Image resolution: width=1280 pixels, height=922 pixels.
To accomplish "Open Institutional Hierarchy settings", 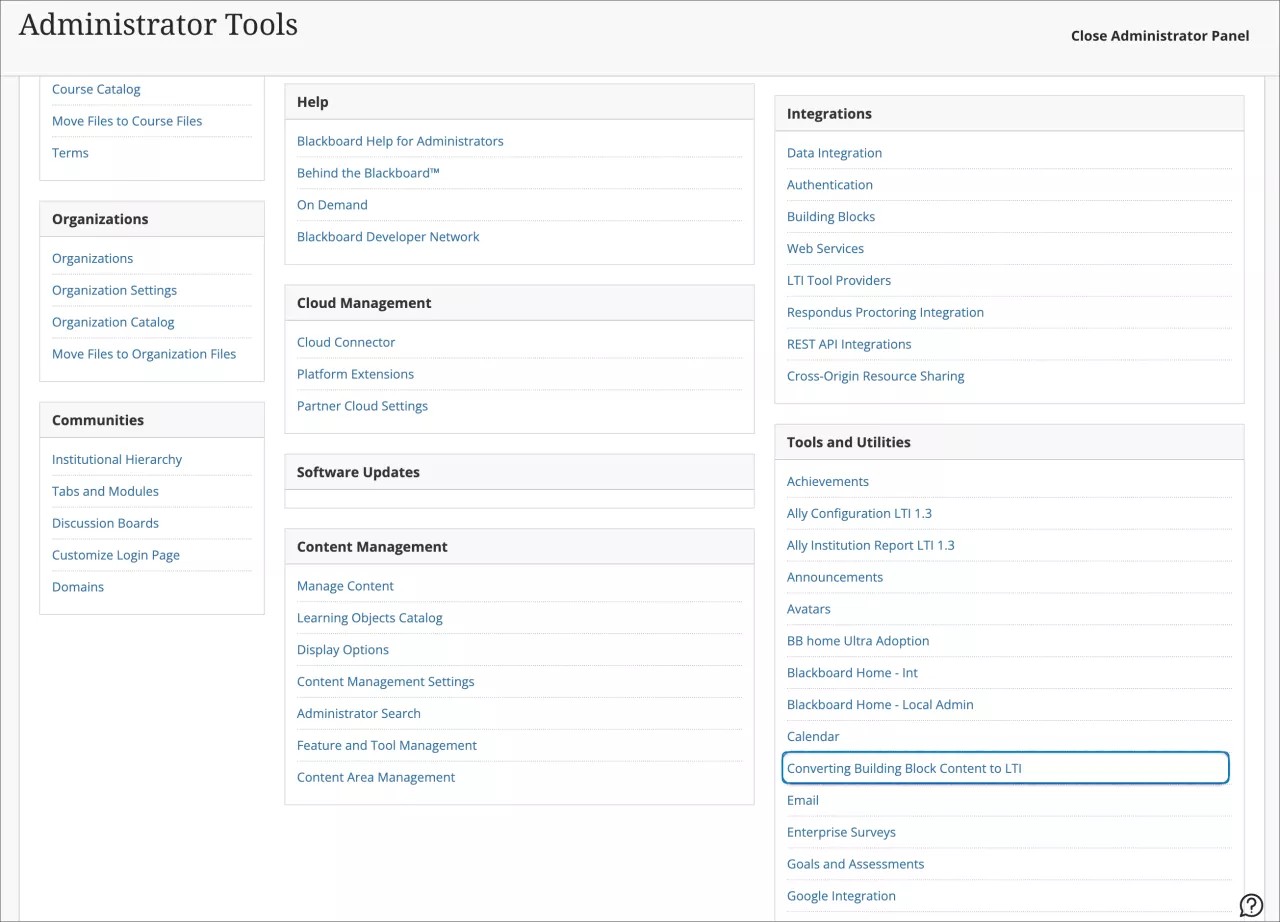I will (116, 459).
